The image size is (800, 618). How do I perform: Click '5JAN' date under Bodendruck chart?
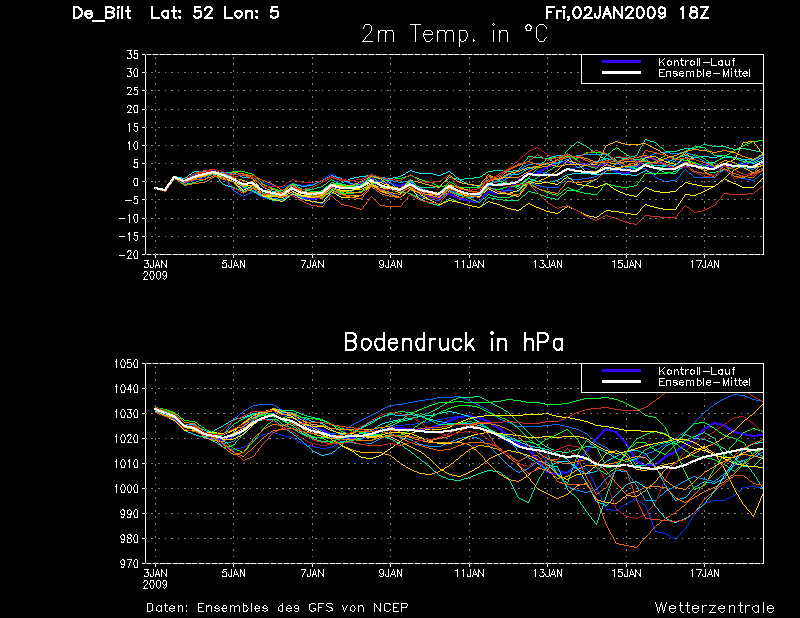pos(234,574)
